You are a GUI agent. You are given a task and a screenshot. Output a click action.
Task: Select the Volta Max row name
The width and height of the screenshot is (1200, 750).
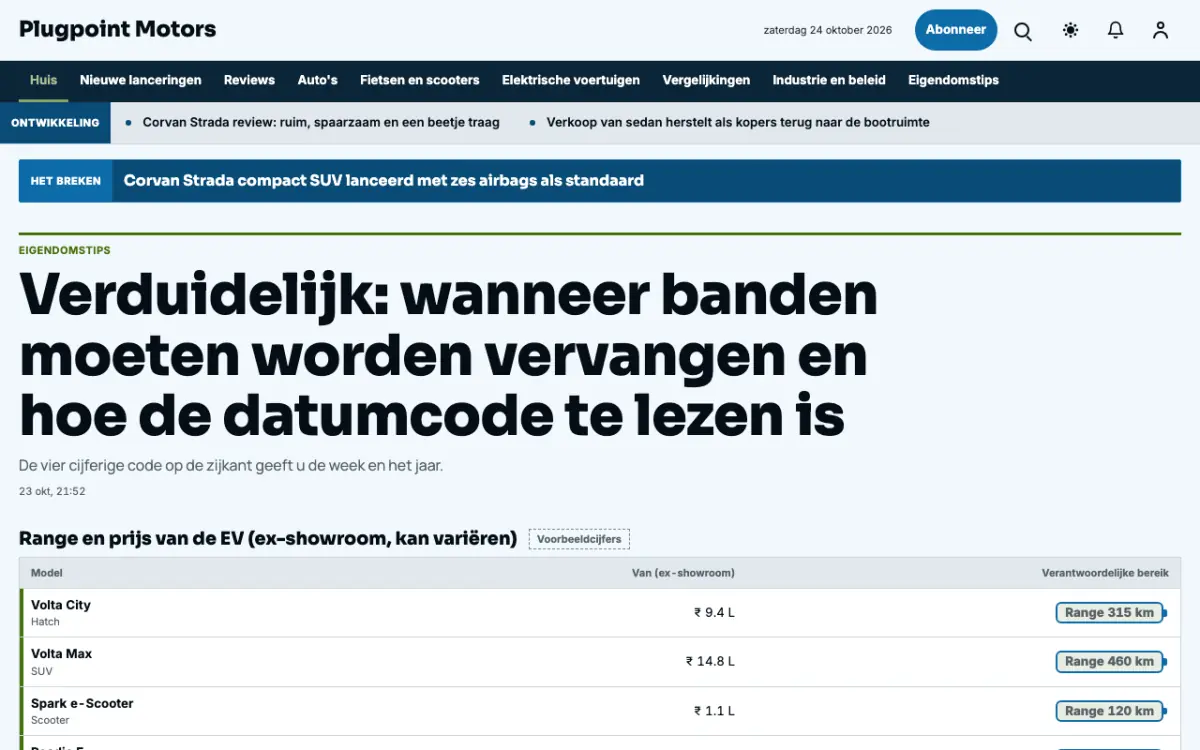pos(61,654)
